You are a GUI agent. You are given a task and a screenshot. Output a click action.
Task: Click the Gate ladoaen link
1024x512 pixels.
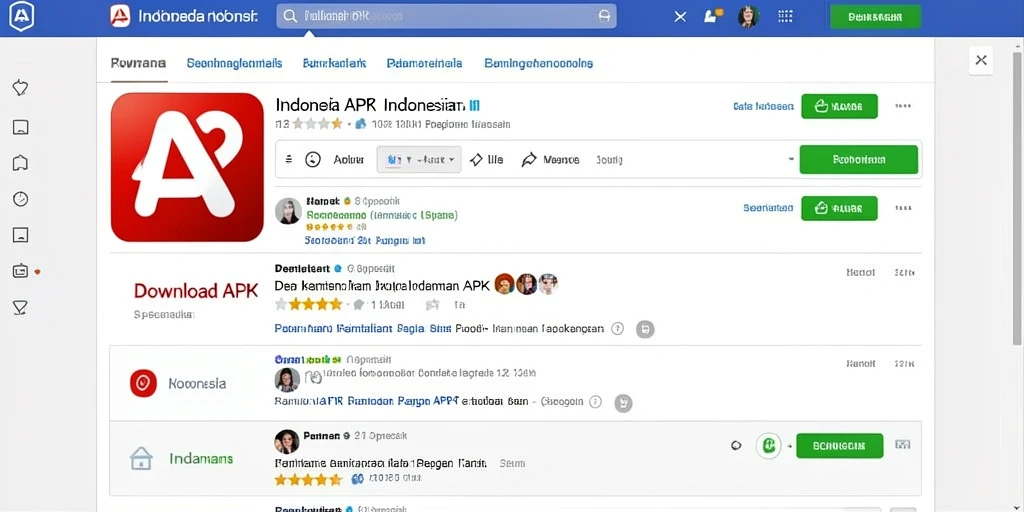tap(763, 106)
